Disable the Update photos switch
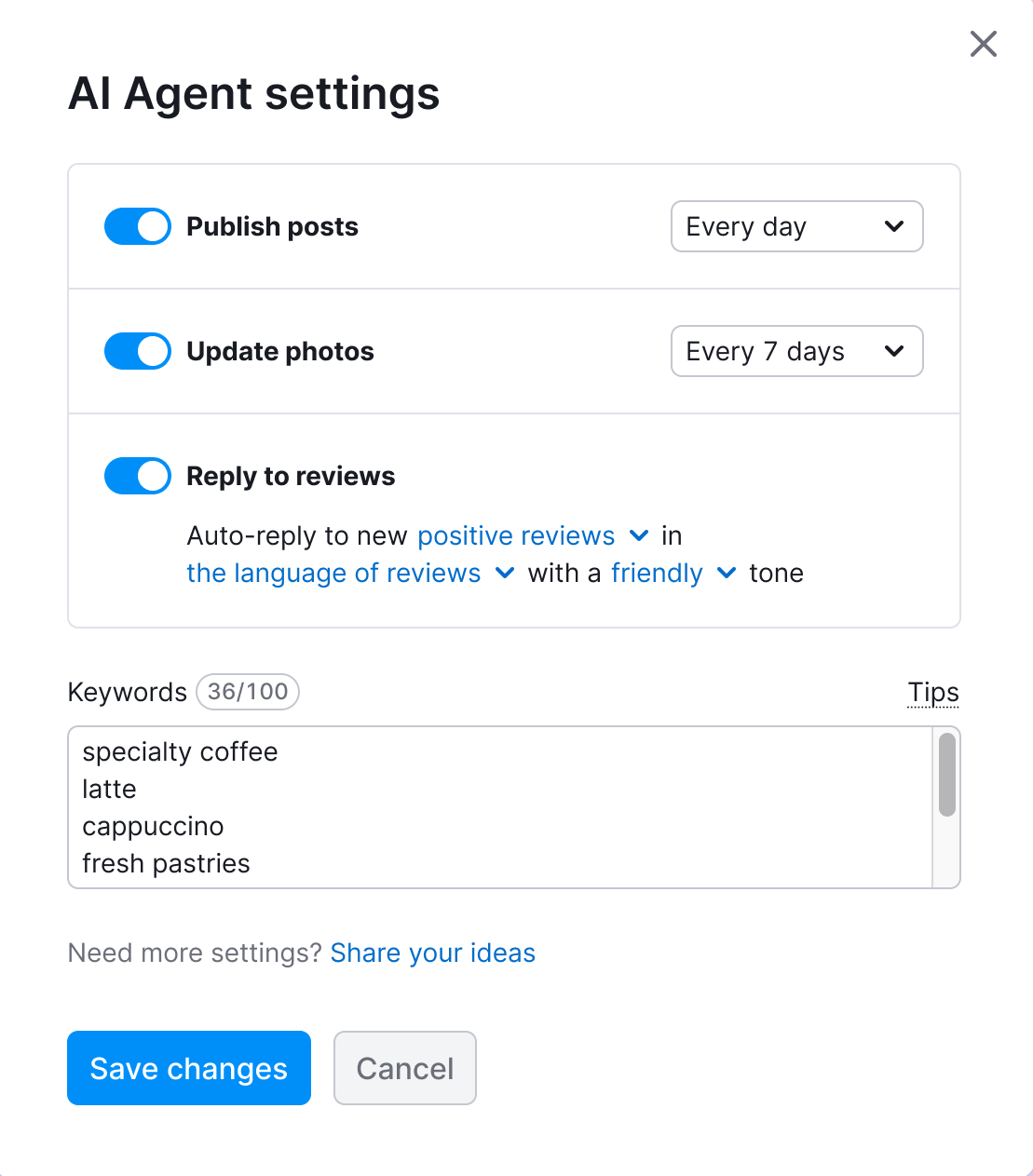This screenshot has width=1033, height=1176. point(137,351)
